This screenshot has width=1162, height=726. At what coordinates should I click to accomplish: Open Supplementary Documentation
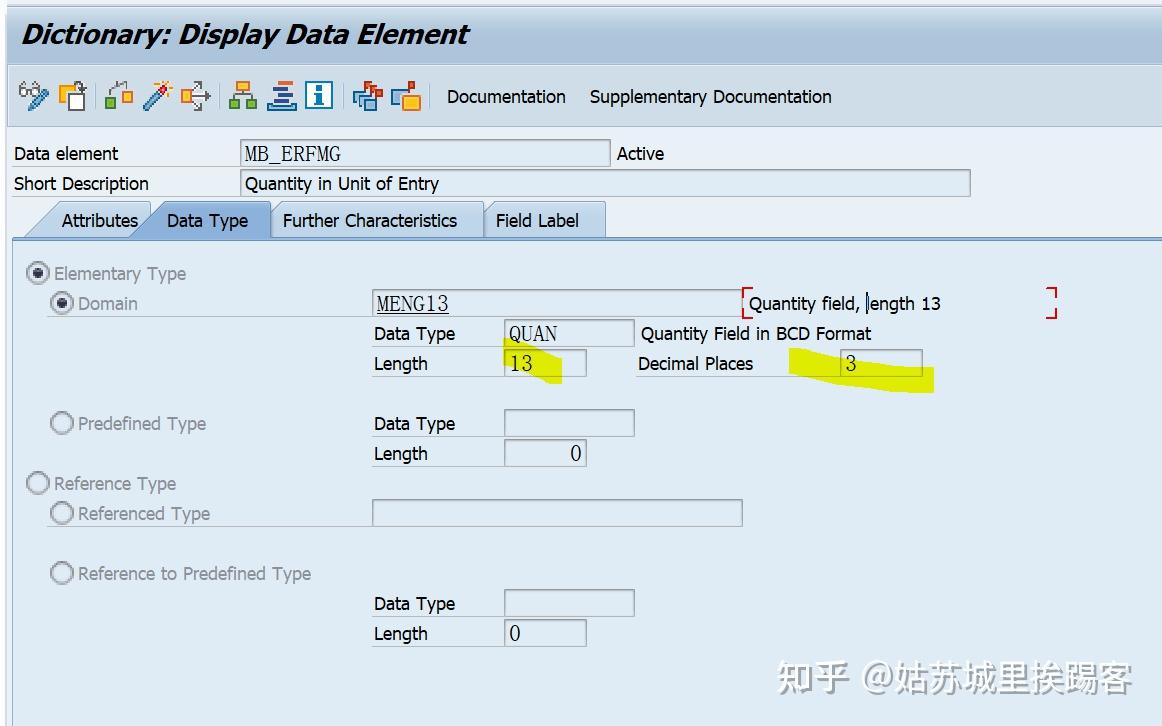coord(710,97)
